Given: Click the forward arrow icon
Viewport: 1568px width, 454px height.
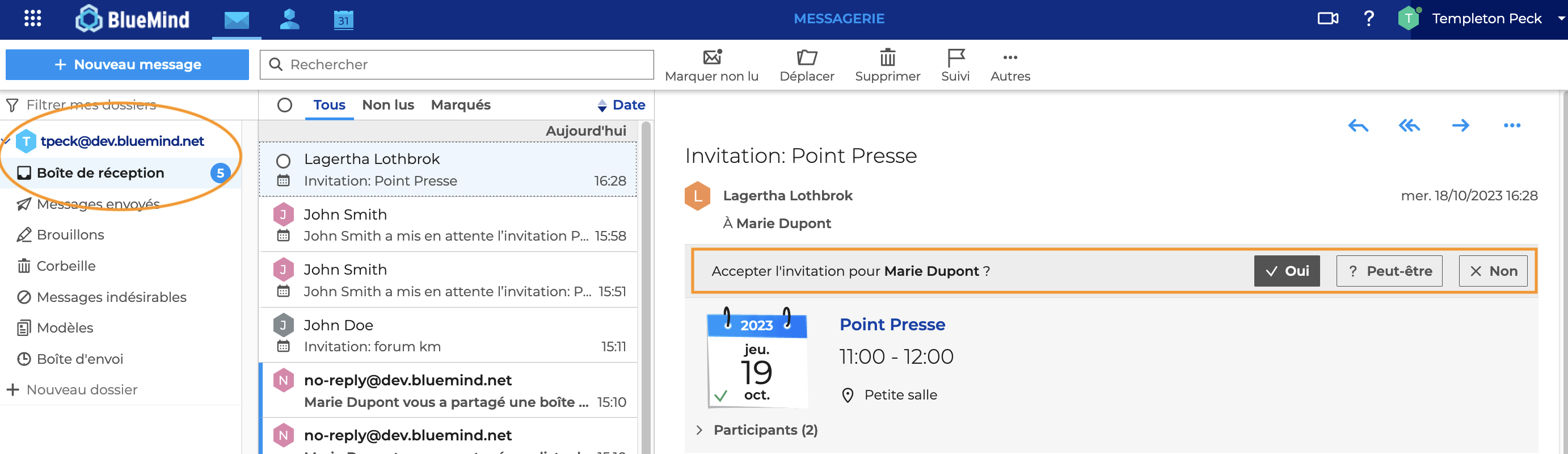Looking at the screenshot, I should click(x=1460, y=126).
